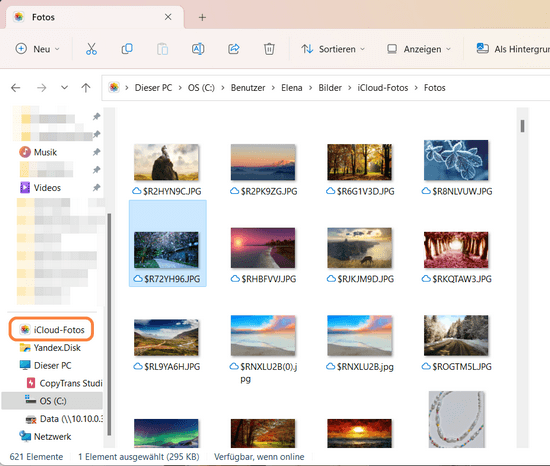The height and width of the screenshot is (466, 550).
Task: Click cloud status icon of $R2HYN9C.JPG
Action: (x=136, y=191)
